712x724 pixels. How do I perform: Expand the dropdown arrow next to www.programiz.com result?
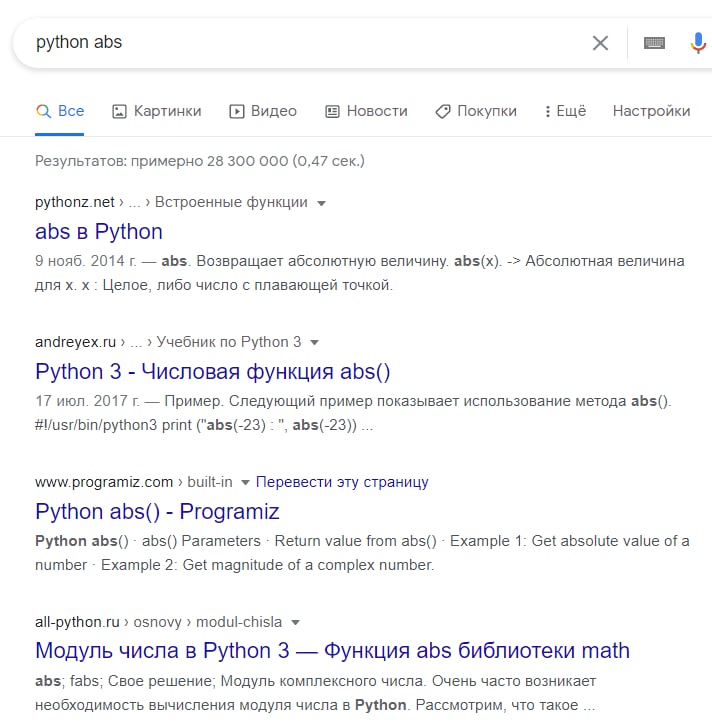(246, 483)
